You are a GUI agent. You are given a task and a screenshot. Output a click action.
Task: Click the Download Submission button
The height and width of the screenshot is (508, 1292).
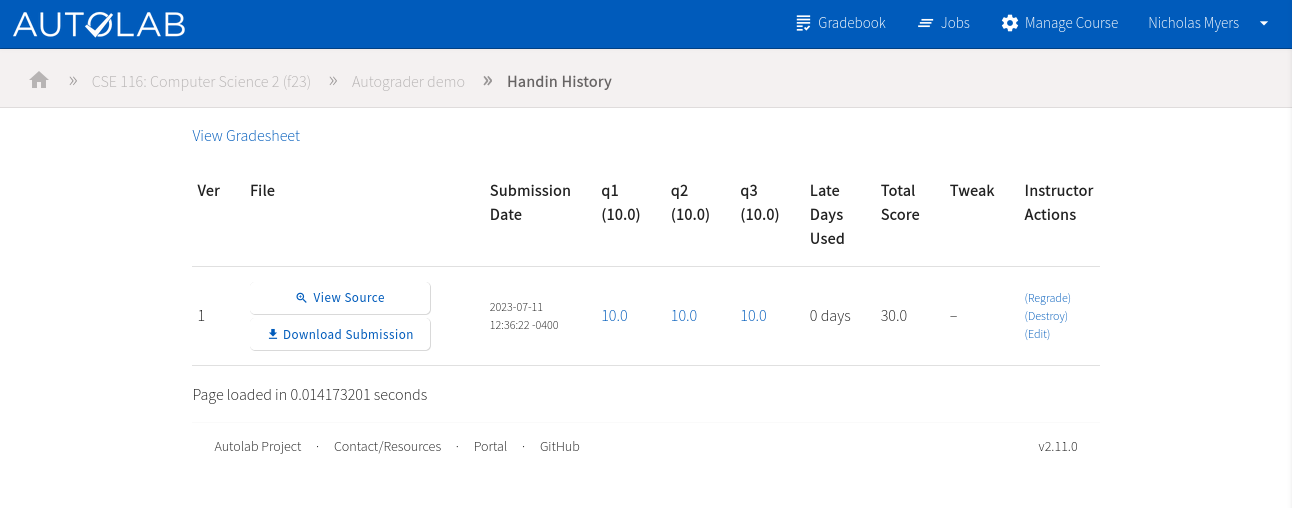340,334
